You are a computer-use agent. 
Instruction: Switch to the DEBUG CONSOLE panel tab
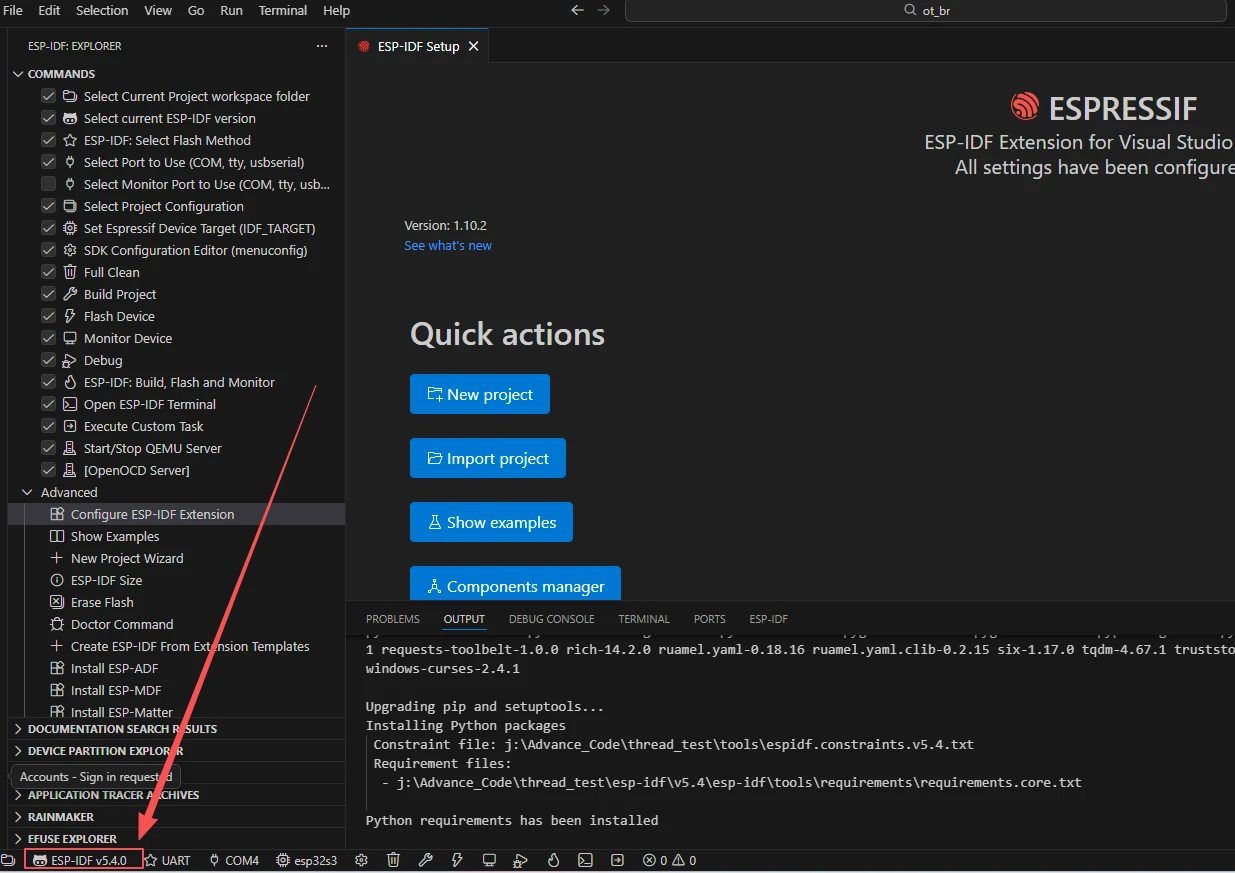click(x=551, y=619)
